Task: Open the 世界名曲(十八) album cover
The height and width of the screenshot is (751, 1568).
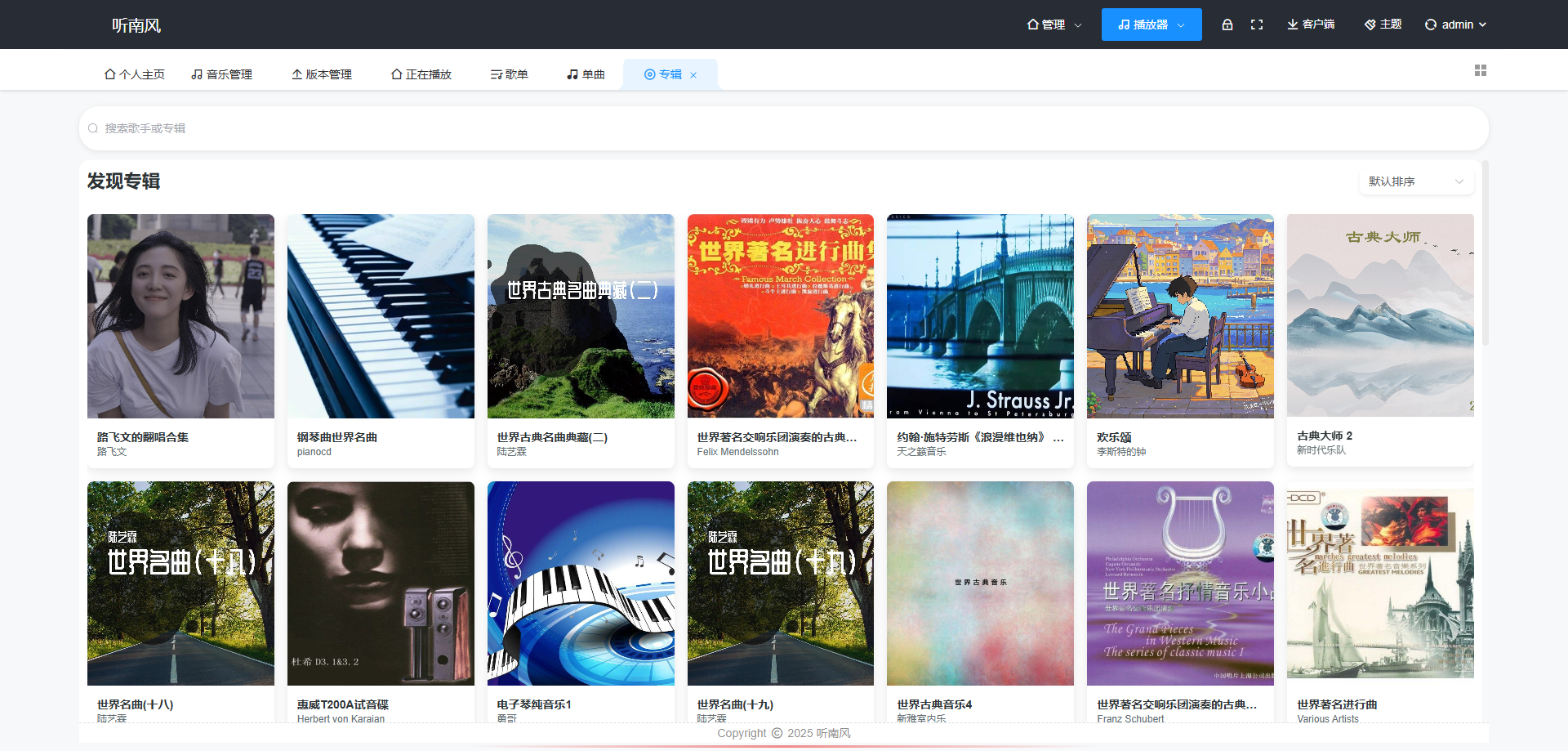Action: (180, 583)
